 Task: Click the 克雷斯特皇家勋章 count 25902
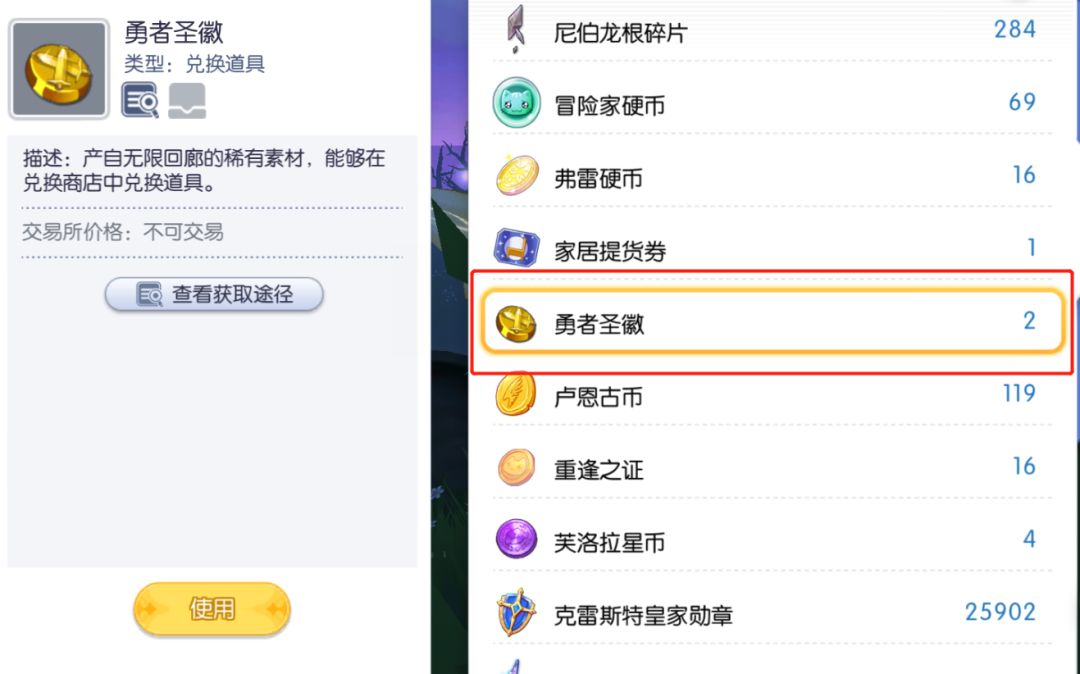[x=1000, y=611]
